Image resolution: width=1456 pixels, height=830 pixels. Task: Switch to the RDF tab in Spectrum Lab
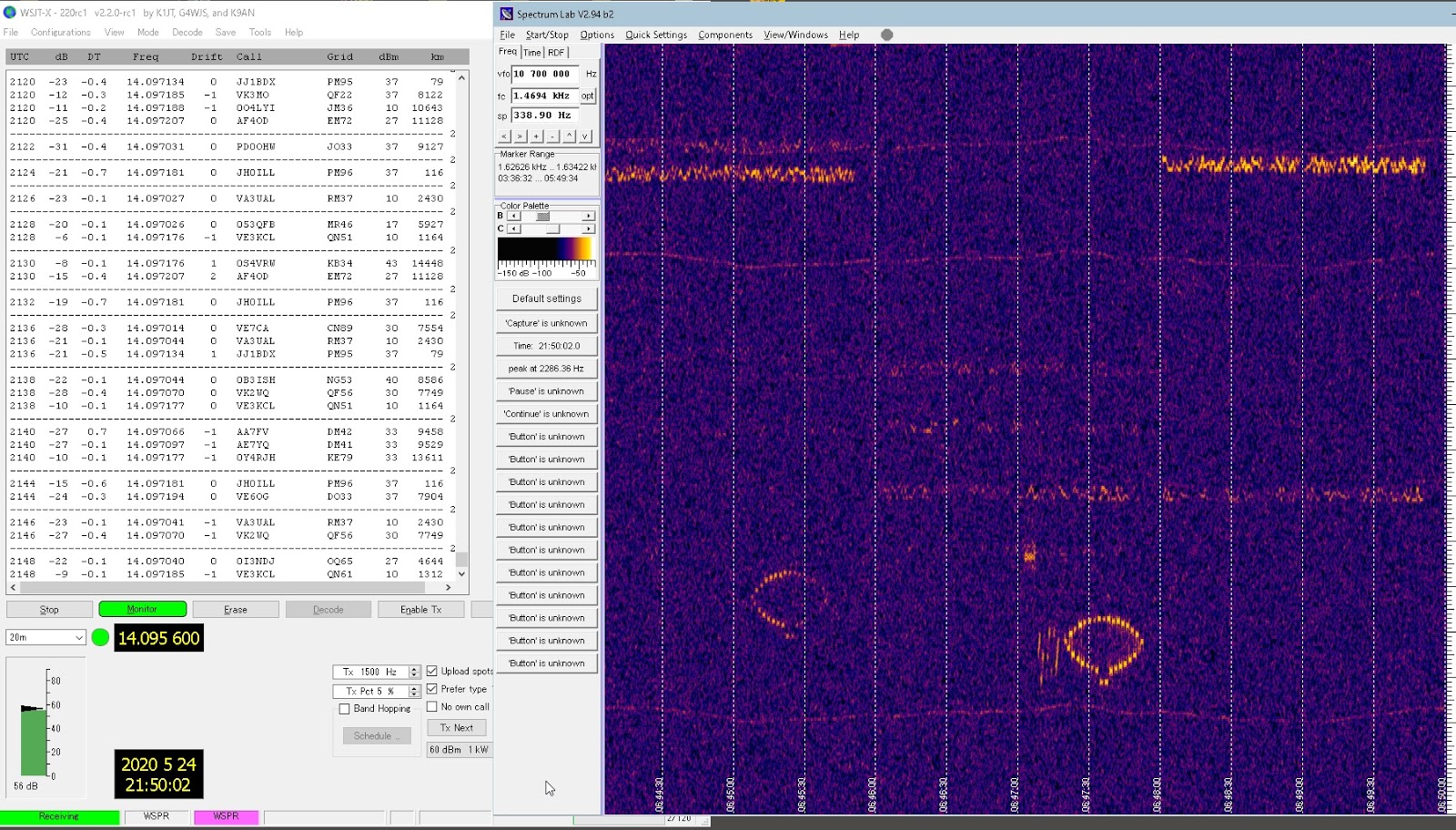(x=556, y=53)
